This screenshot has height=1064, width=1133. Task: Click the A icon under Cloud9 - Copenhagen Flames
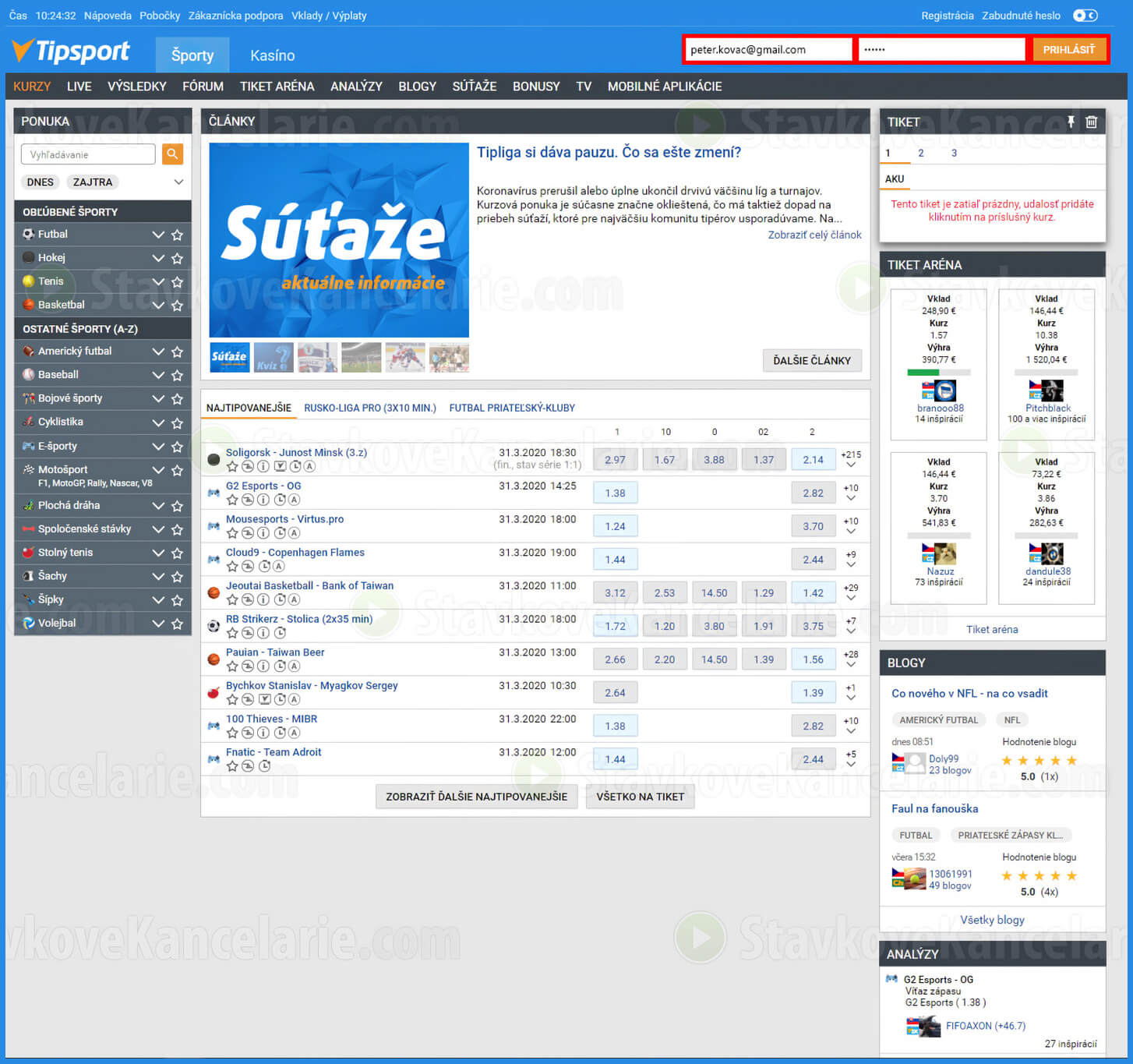278,567
